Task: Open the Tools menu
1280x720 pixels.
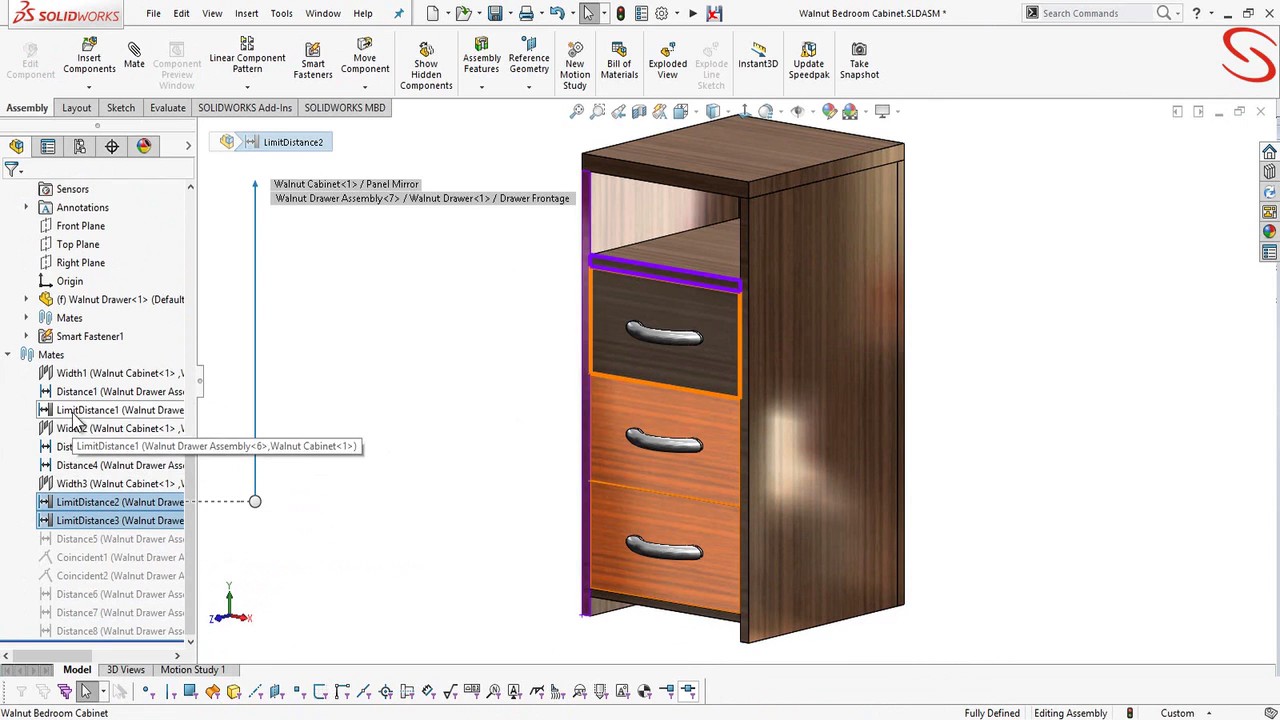Action: [281, 13]
